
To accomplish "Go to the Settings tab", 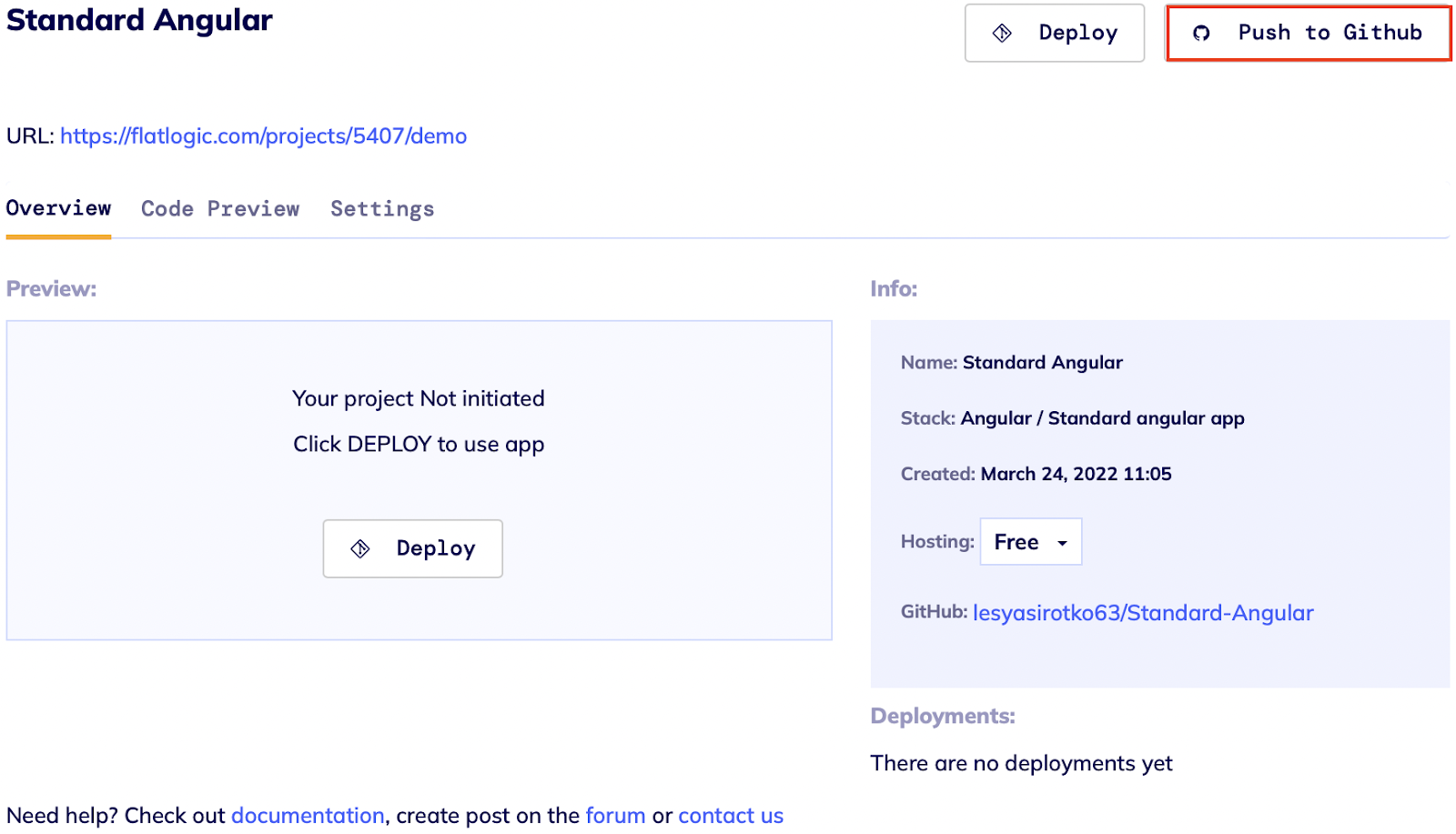I will tap(382, 209).
